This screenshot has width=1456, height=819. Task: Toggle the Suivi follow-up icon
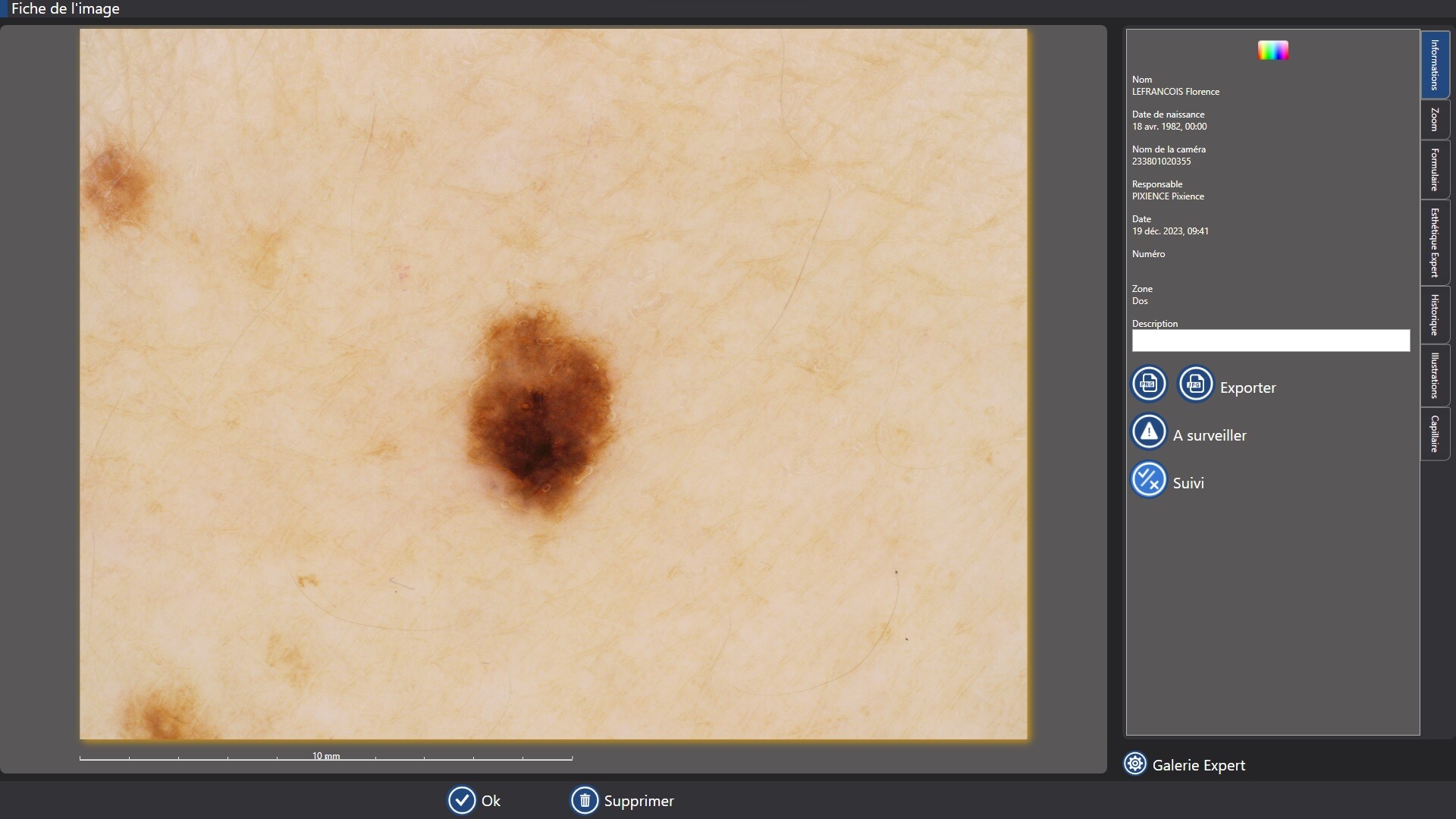pos(1149,480)
